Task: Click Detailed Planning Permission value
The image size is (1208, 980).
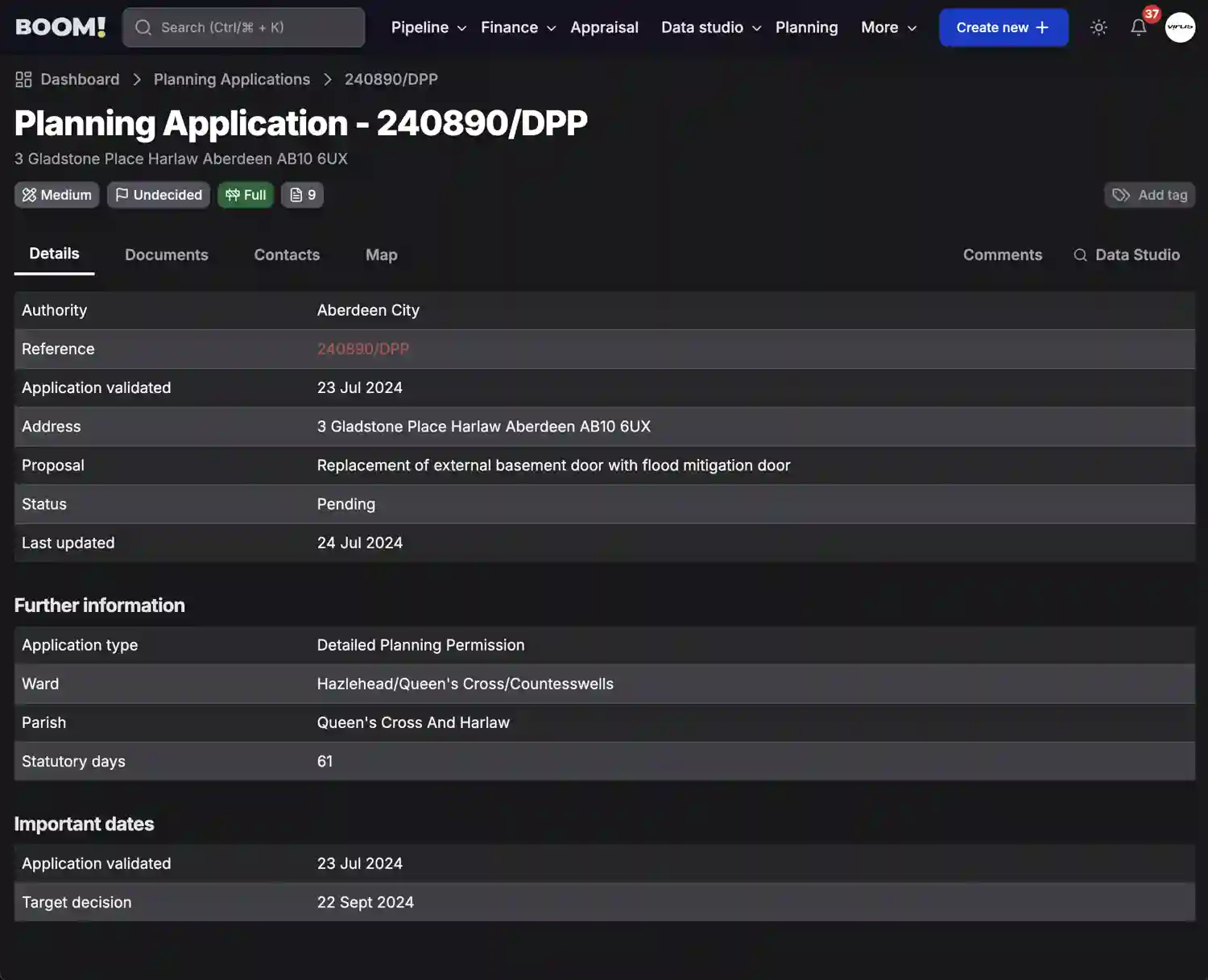Action: click(420, 645)
